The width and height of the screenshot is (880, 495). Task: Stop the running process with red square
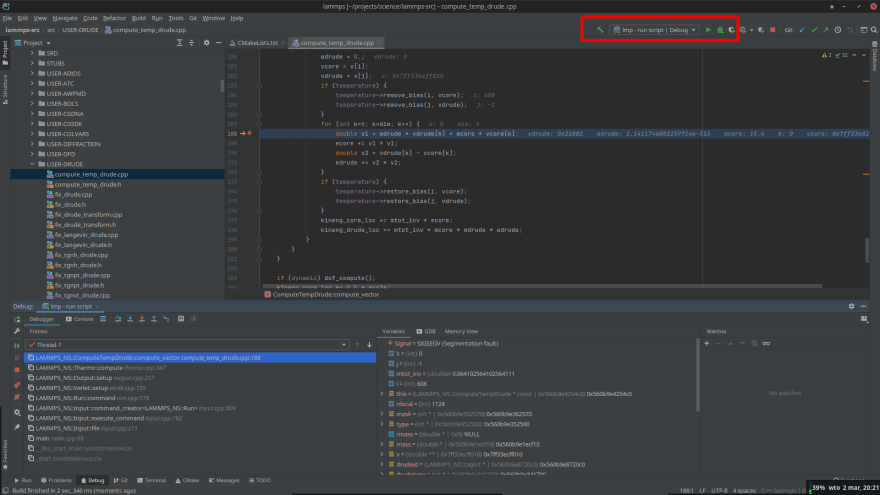(x=773, y=30)
